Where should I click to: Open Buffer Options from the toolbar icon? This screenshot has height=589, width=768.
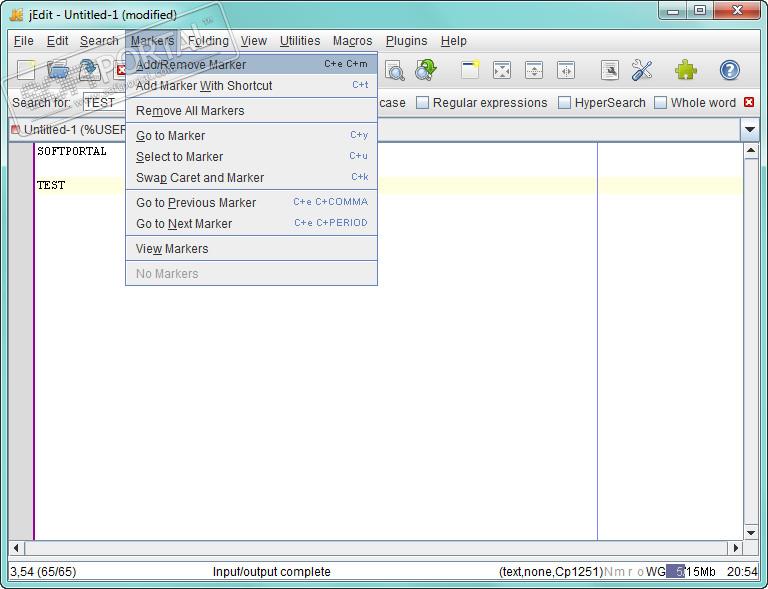[610, 70]
